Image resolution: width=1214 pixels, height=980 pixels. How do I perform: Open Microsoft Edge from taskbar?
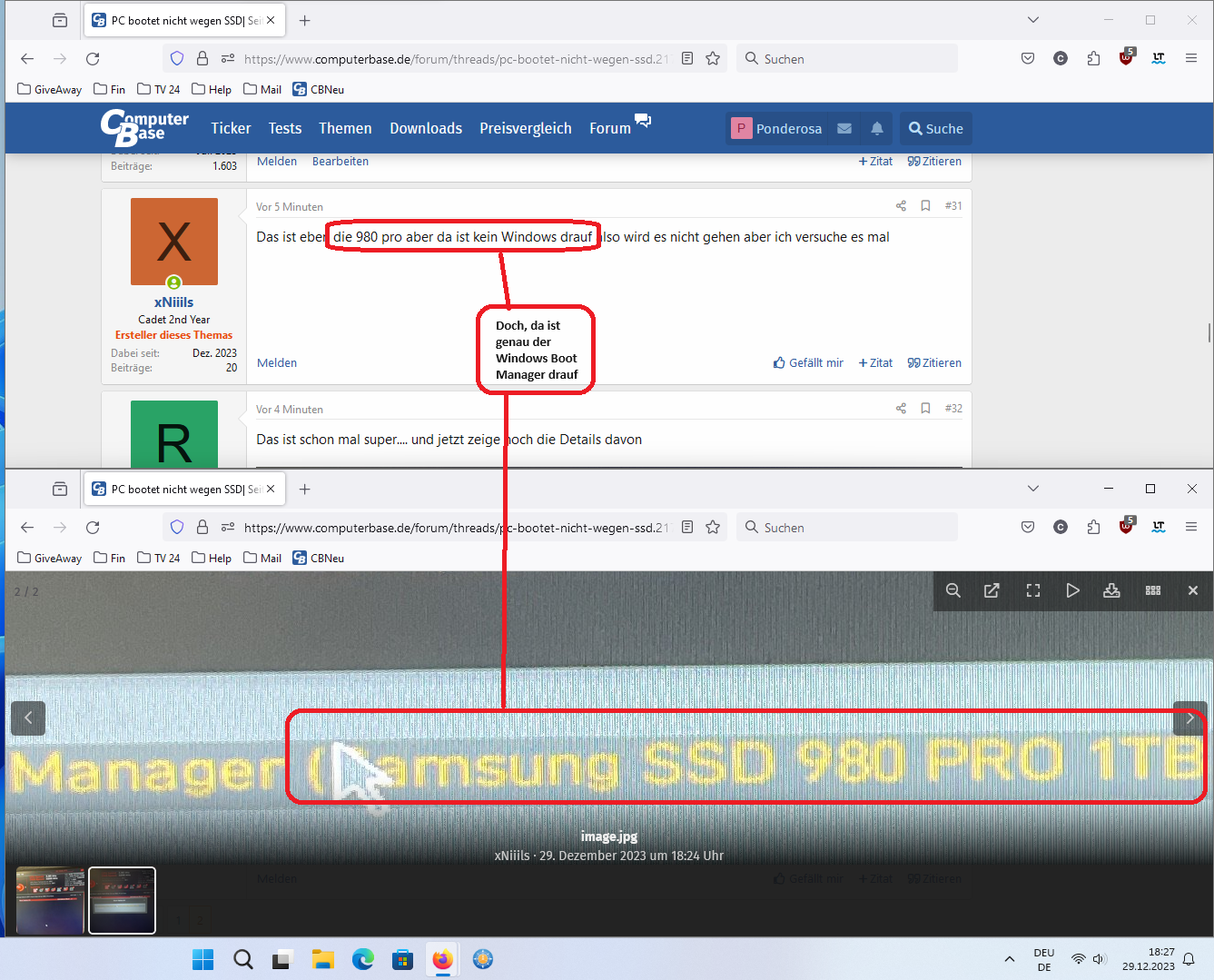pyautogui.click(x=363, y=959)
